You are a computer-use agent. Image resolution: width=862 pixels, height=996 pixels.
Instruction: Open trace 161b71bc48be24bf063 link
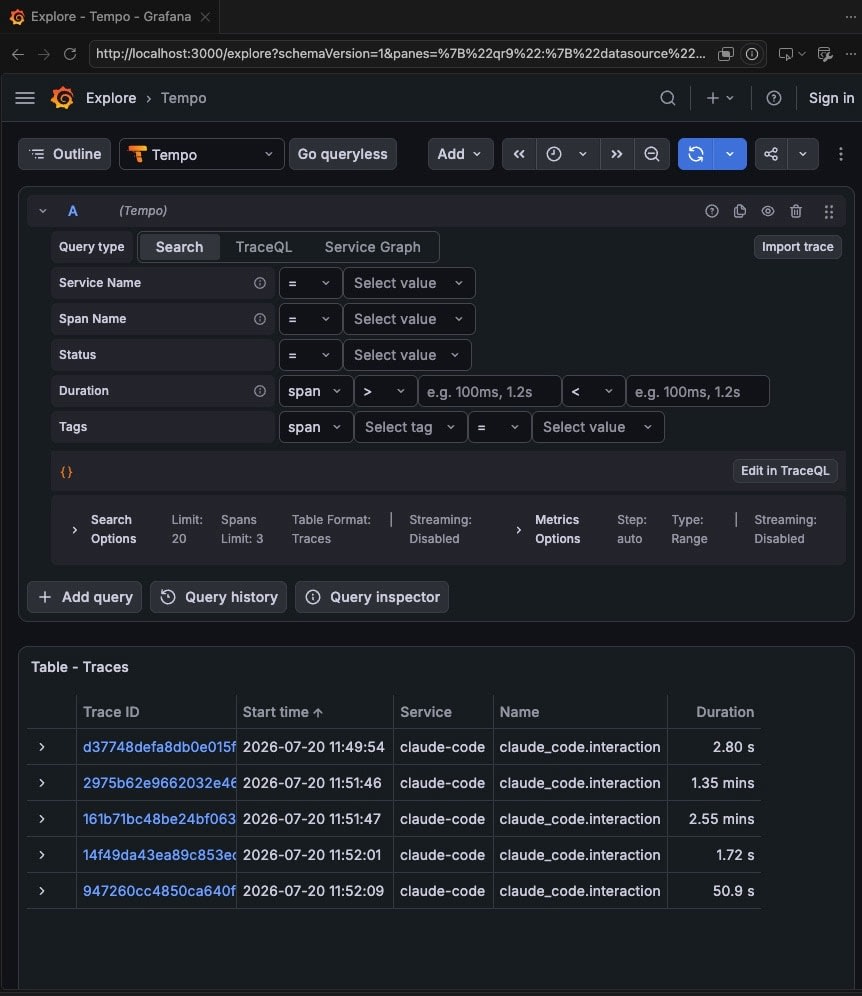point(159,819)
